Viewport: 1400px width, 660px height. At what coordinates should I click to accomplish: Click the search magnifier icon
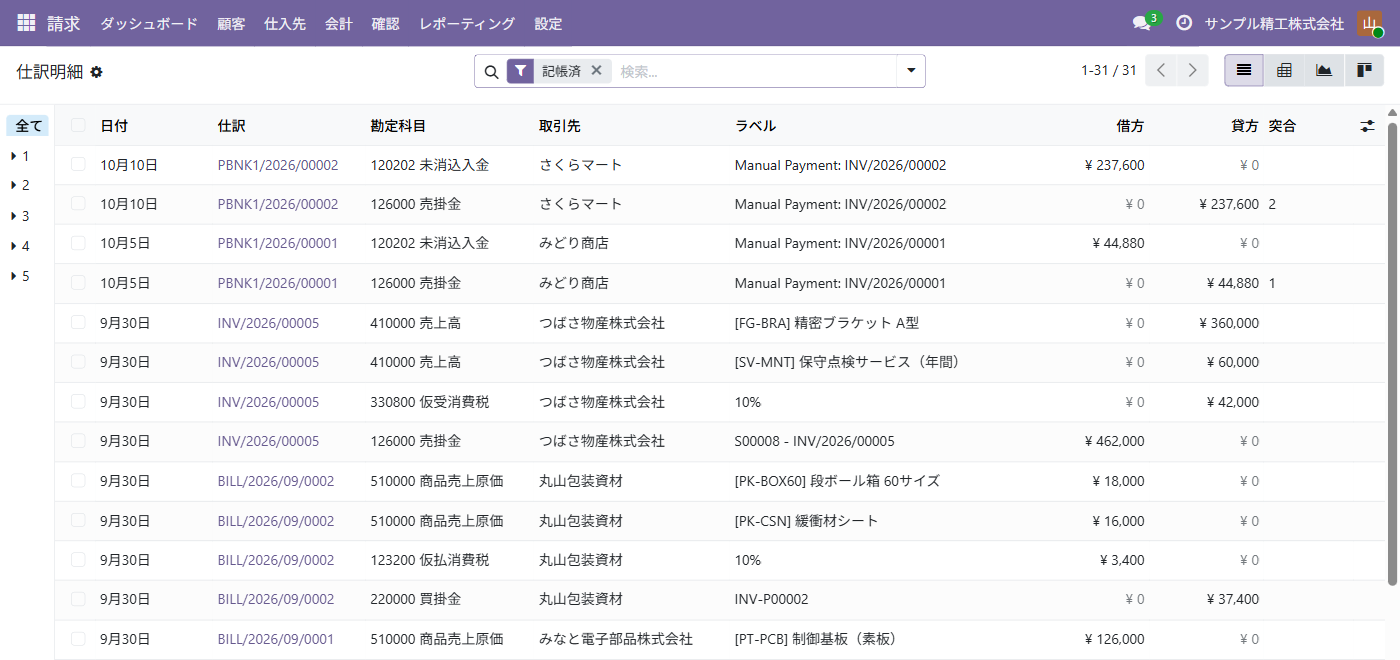[491, 72]
